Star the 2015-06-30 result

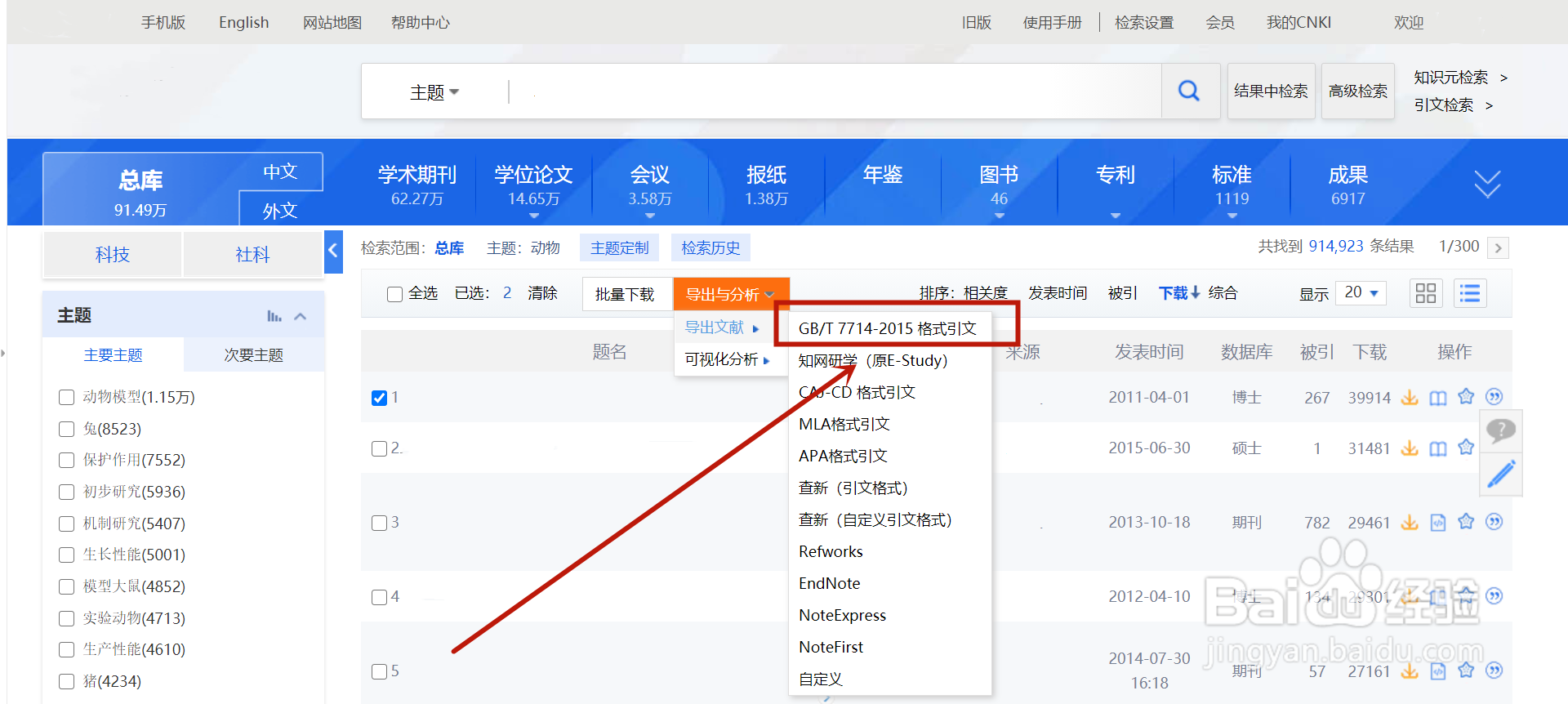[x=1466, y=448]
